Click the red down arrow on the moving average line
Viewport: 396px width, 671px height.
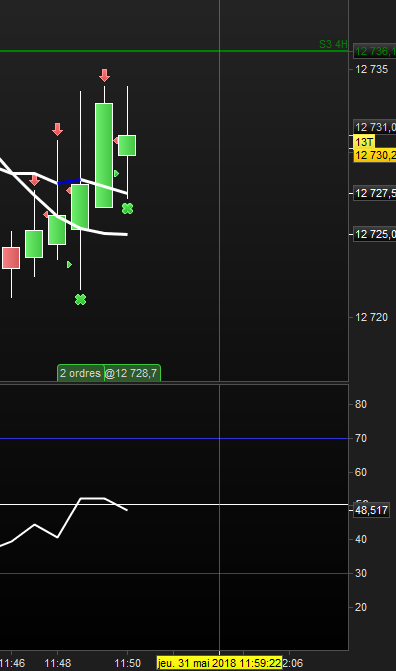[x=35, y=180]
